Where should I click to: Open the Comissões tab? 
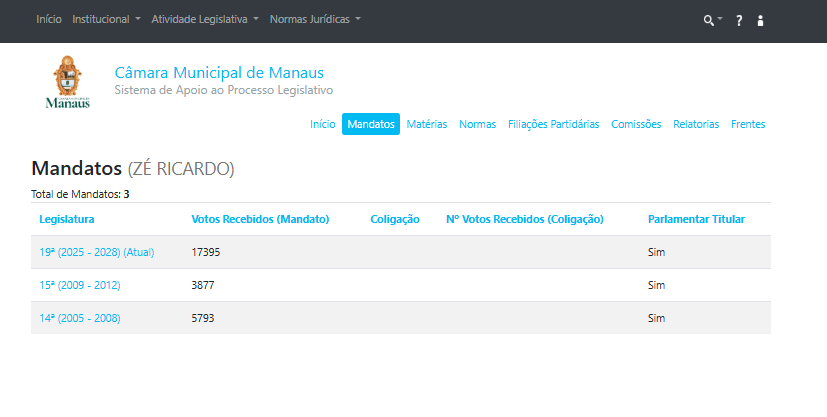click(636, 124)
